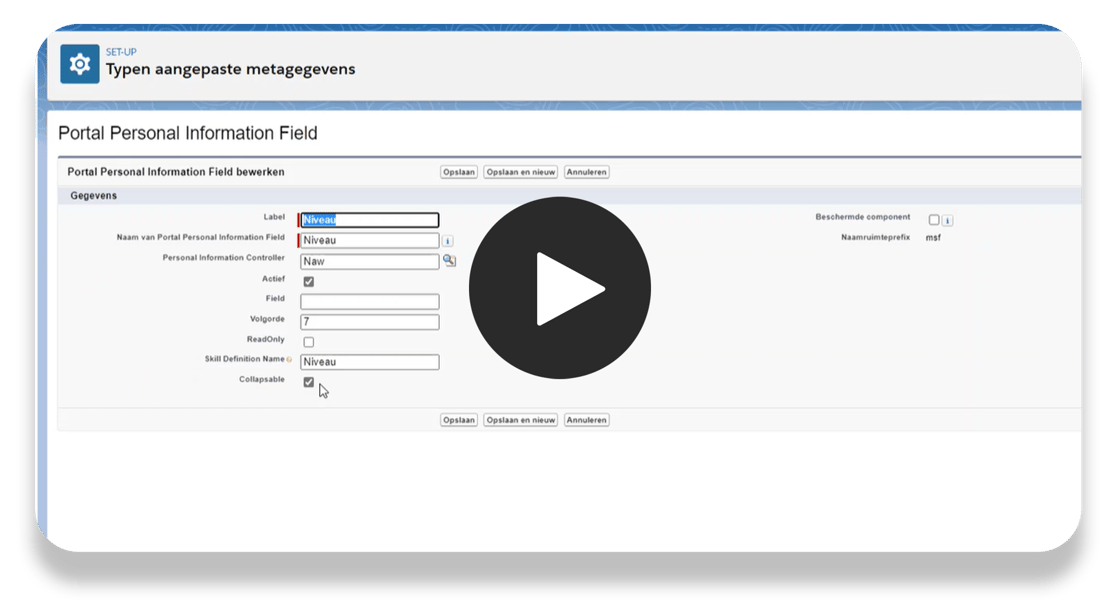
Task: Click top Opslaan en nieuw button
Action: pyautogui.click(x=521, y=172)
